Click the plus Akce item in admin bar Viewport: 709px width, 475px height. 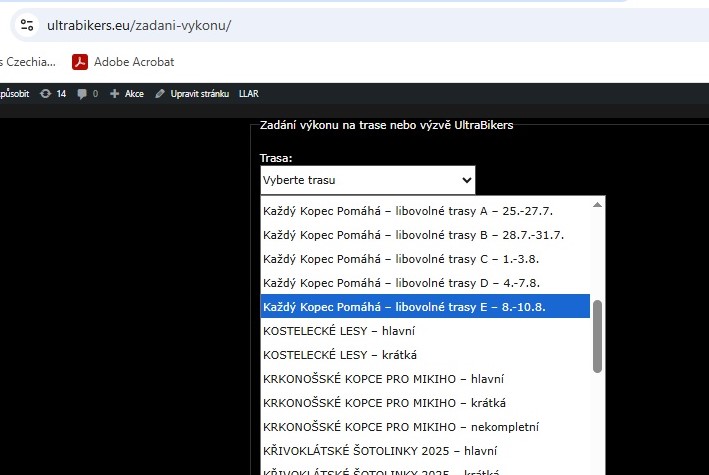click(127, 94)
